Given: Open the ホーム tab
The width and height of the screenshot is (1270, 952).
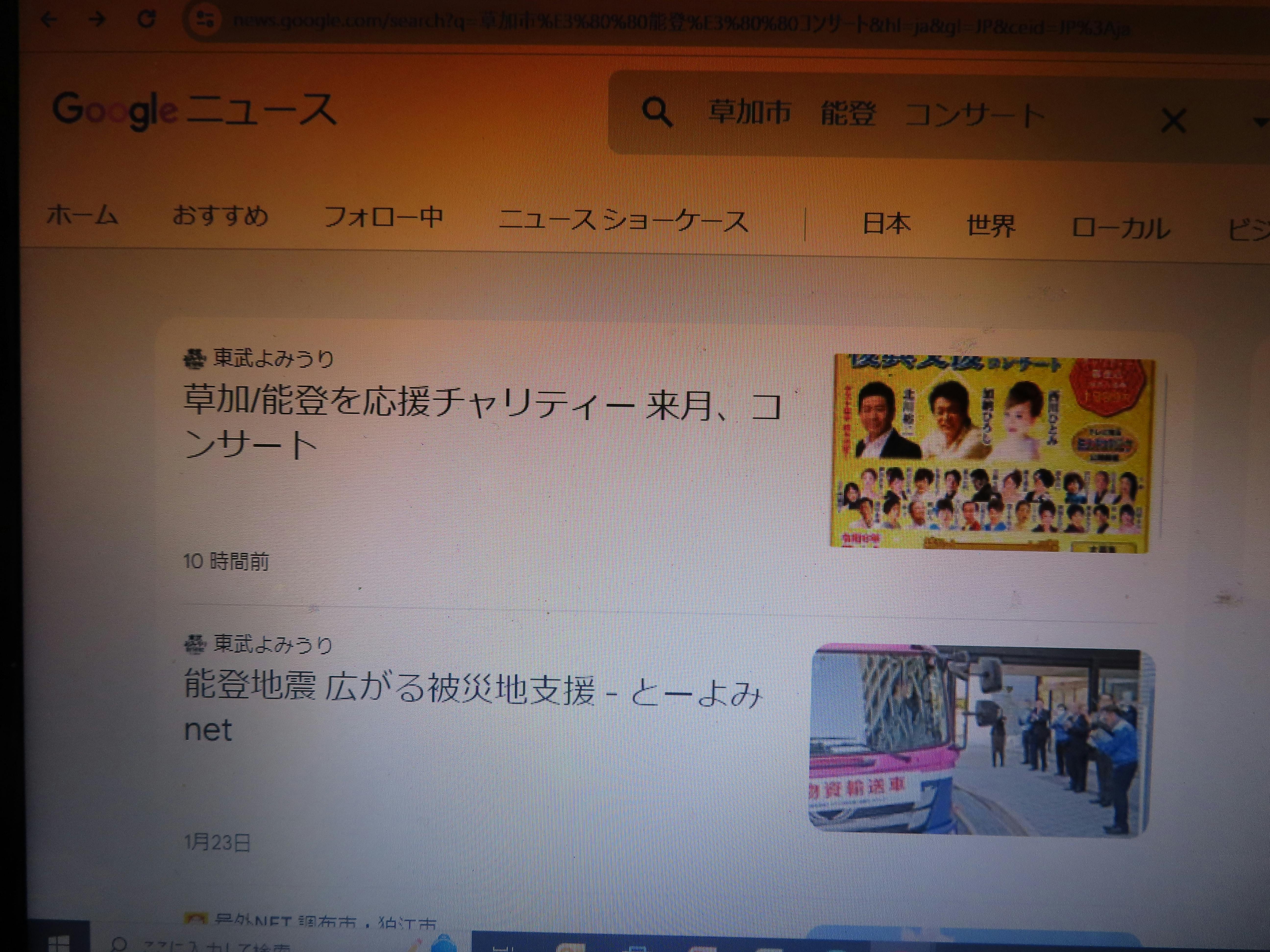Looking at the screenshot, I should (82, 215).
